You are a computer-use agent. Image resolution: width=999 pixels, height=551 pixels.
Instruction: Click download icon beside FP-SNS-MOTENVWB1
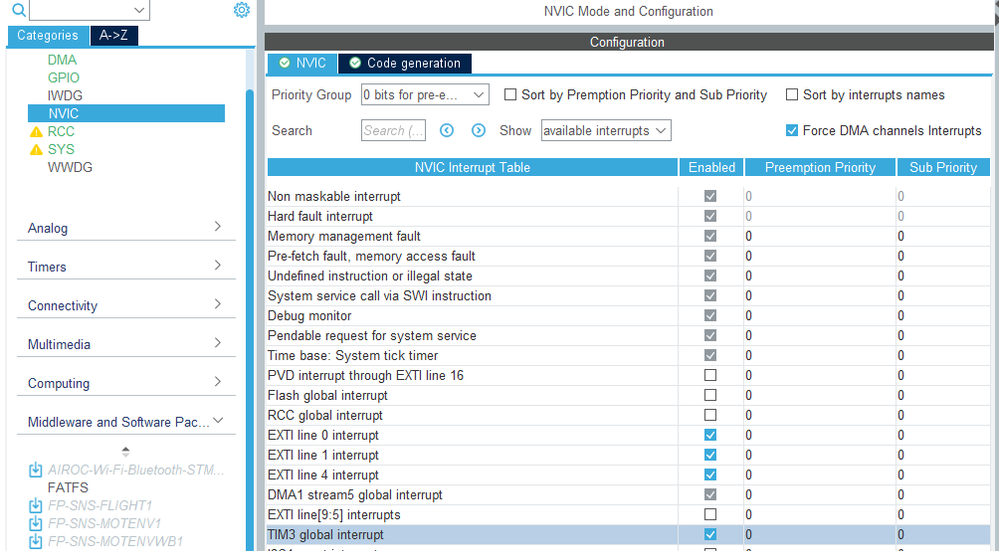pyautogui.click(x=36, y=541)
